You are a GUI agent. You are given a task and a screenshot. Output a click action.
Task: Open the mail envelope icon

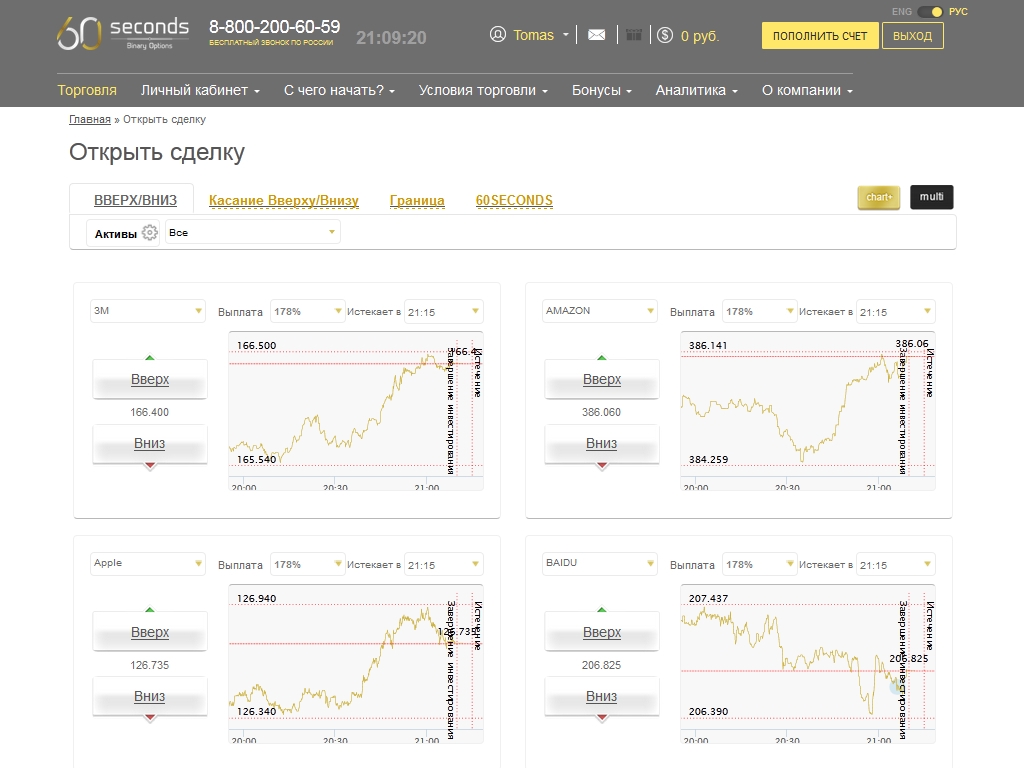coord(597,35)
